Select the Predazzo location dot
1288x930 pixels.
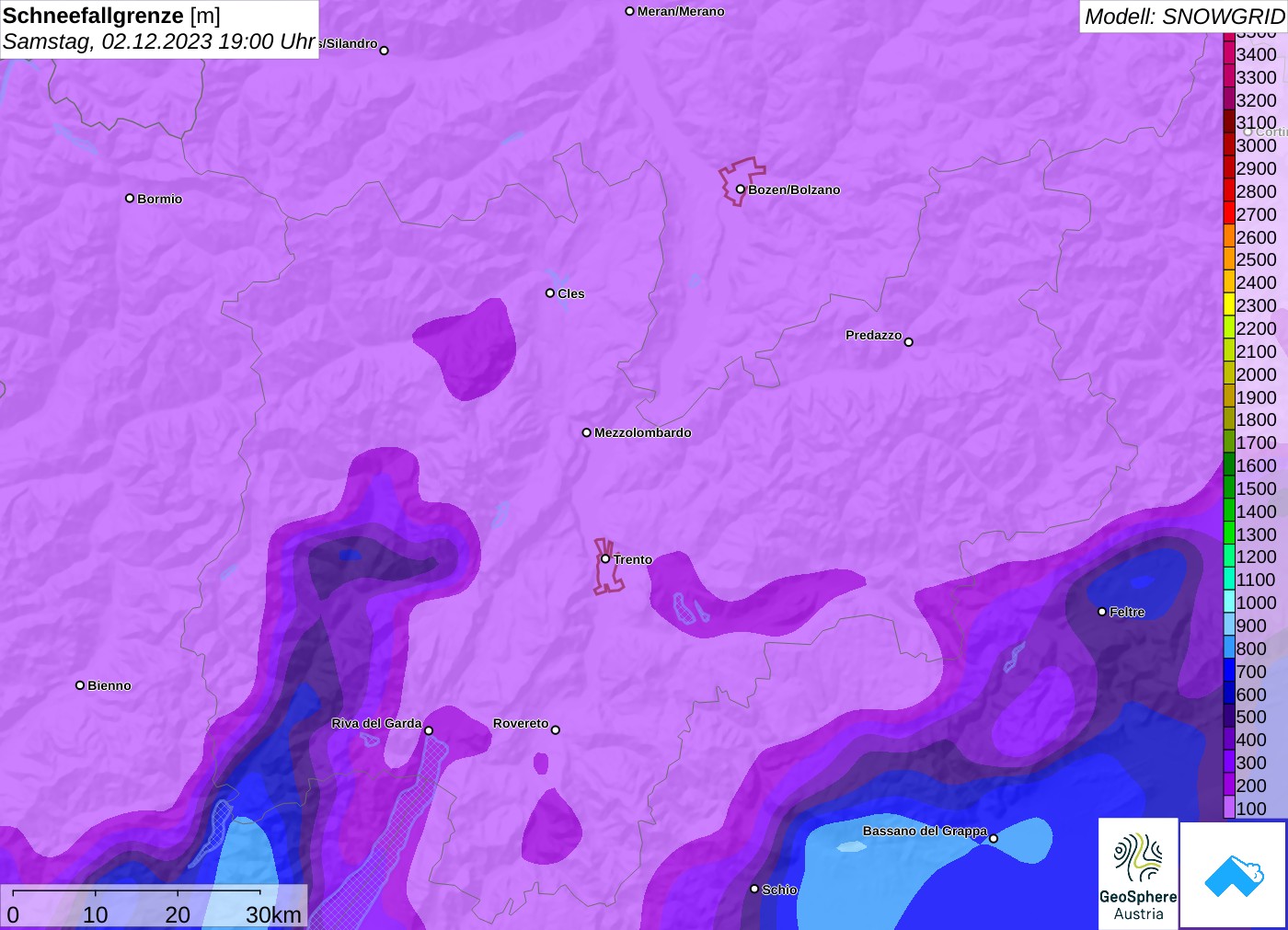click(x=909, y=342)
